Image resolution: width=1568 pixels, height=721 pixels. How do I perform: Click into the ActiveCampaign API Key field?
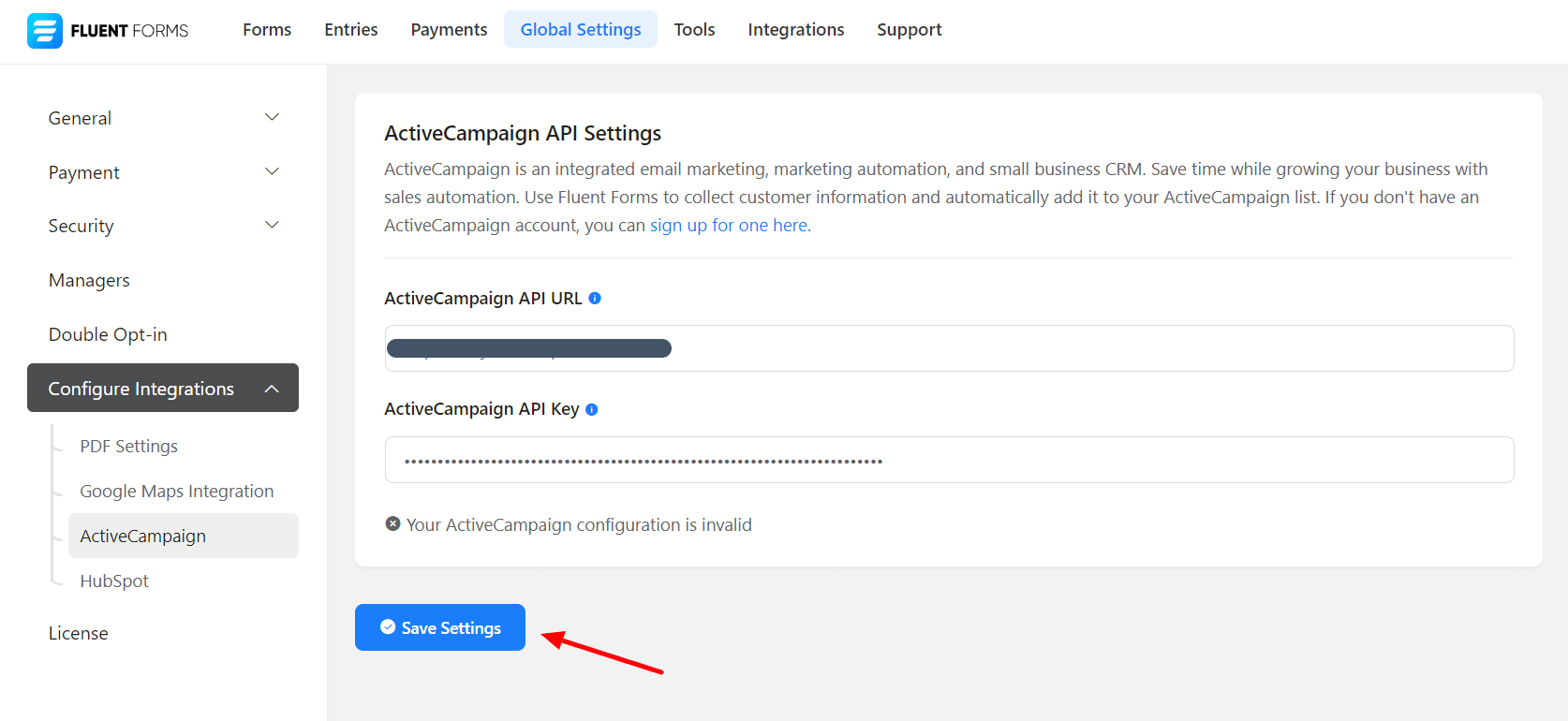(949, 461)
